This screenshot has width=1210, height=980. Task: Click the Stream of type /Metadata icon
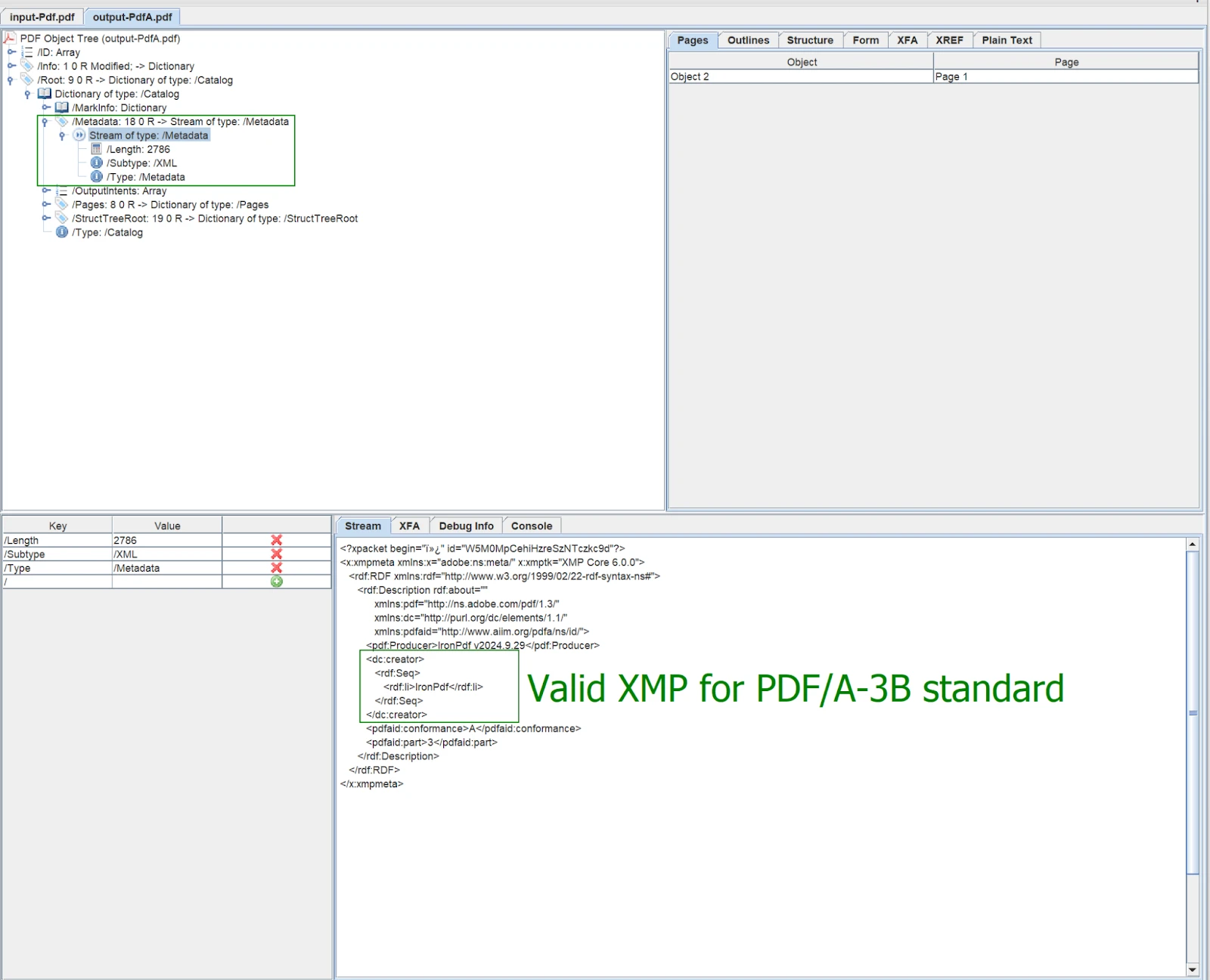click(x=79, y=135)
